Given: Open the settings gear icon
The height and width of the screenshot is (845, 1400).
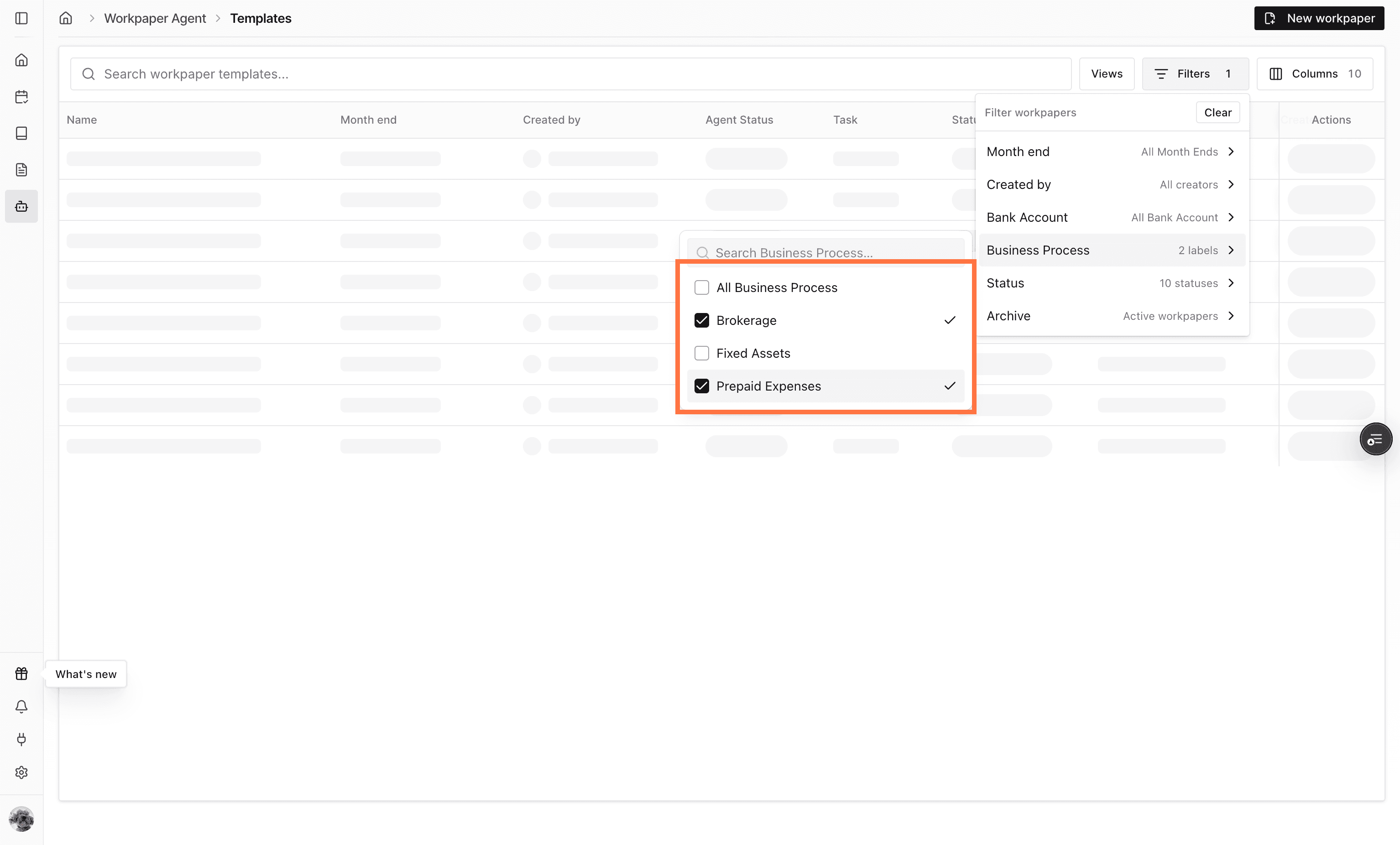Looking at the screenshot, I should [21, 772].
